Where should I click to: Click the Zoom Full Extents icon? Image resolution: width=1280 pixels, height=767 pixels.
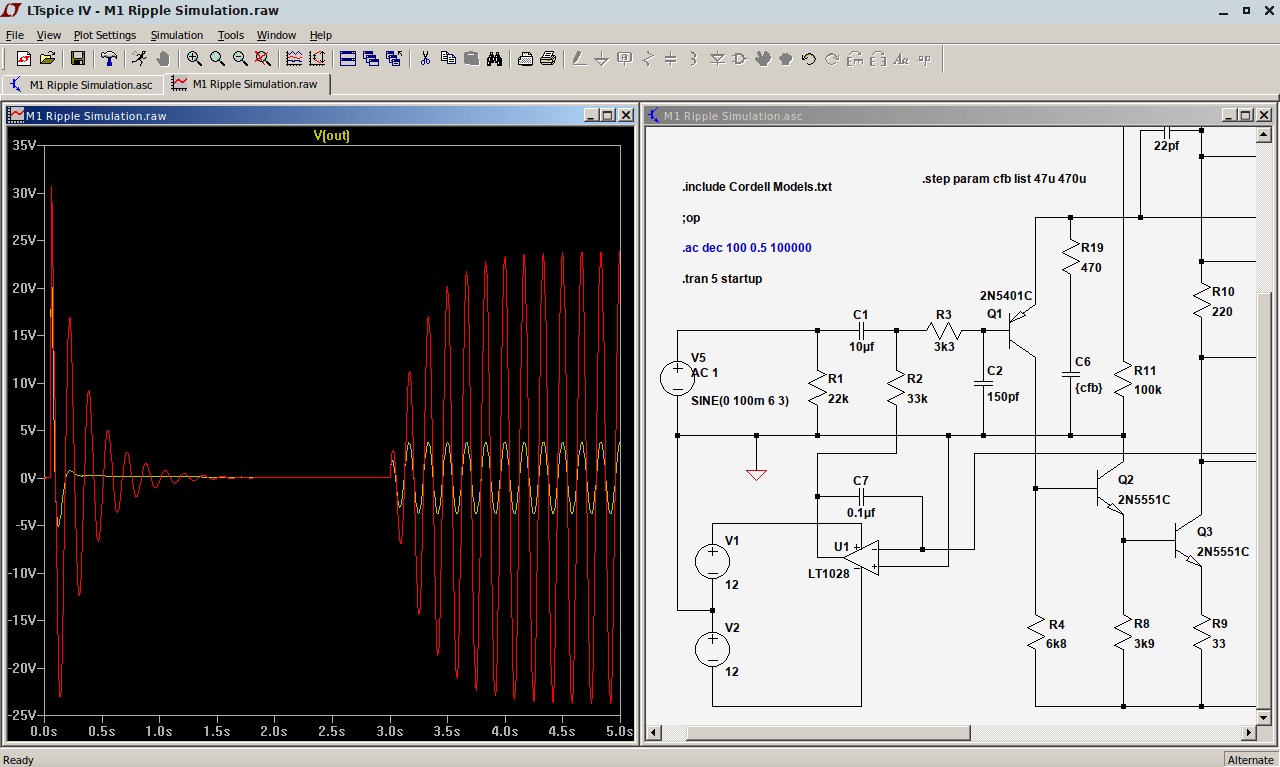coord(263,59)
